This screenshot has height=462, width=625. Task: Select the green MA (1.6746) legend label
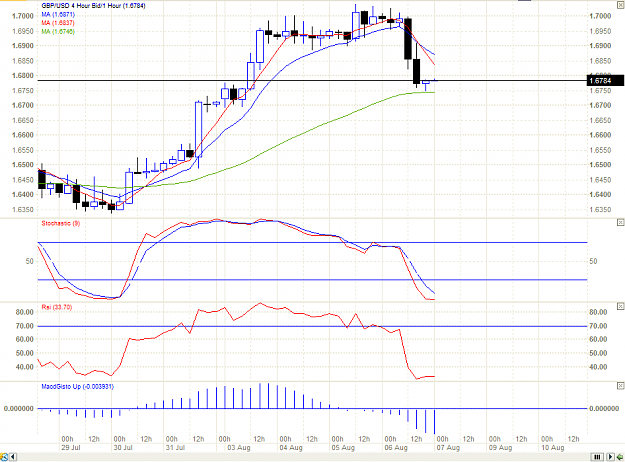[58, 31]
